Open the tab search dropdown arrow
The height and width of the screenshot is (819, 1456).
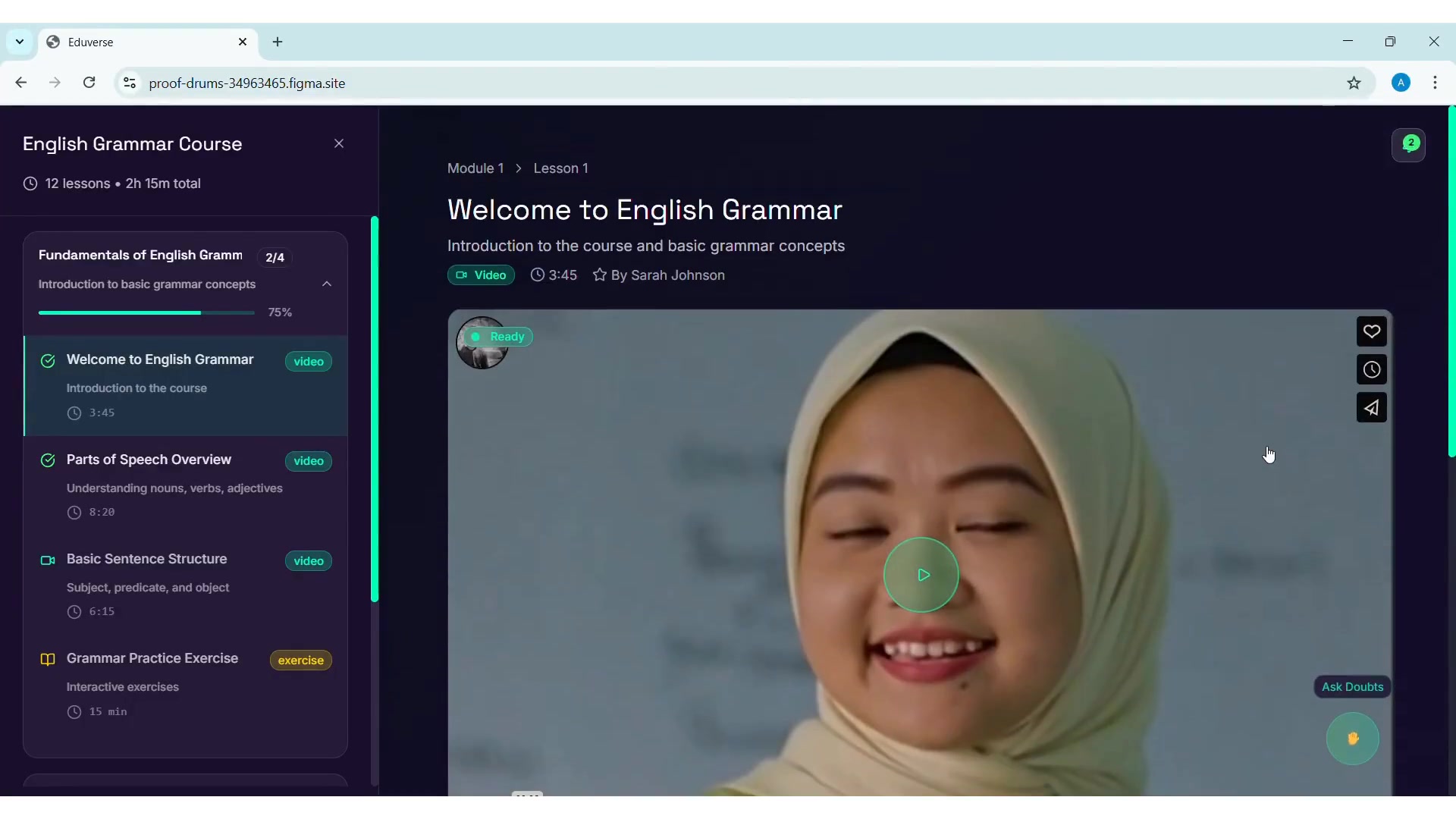pyautogui.click(x=20, y=42)
